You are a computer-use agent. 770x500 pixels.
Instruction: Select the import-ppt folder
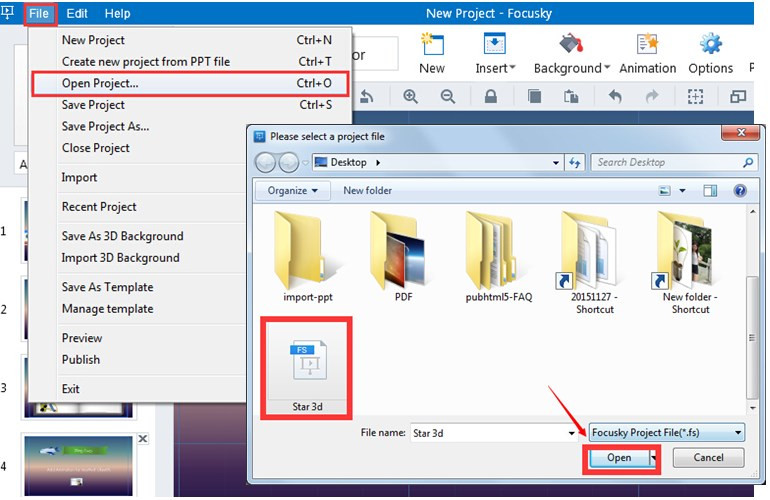pyautogui.click(x=307, y=256)
